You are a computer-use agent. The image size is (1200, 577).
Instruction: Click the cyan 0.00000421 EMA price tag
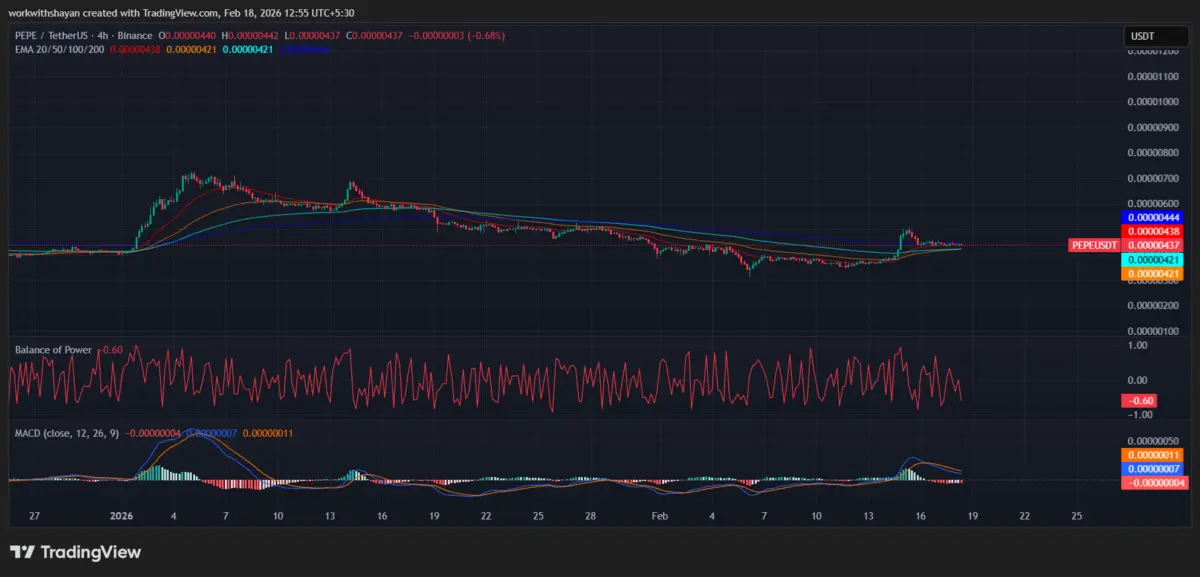tap(1154, 259)
